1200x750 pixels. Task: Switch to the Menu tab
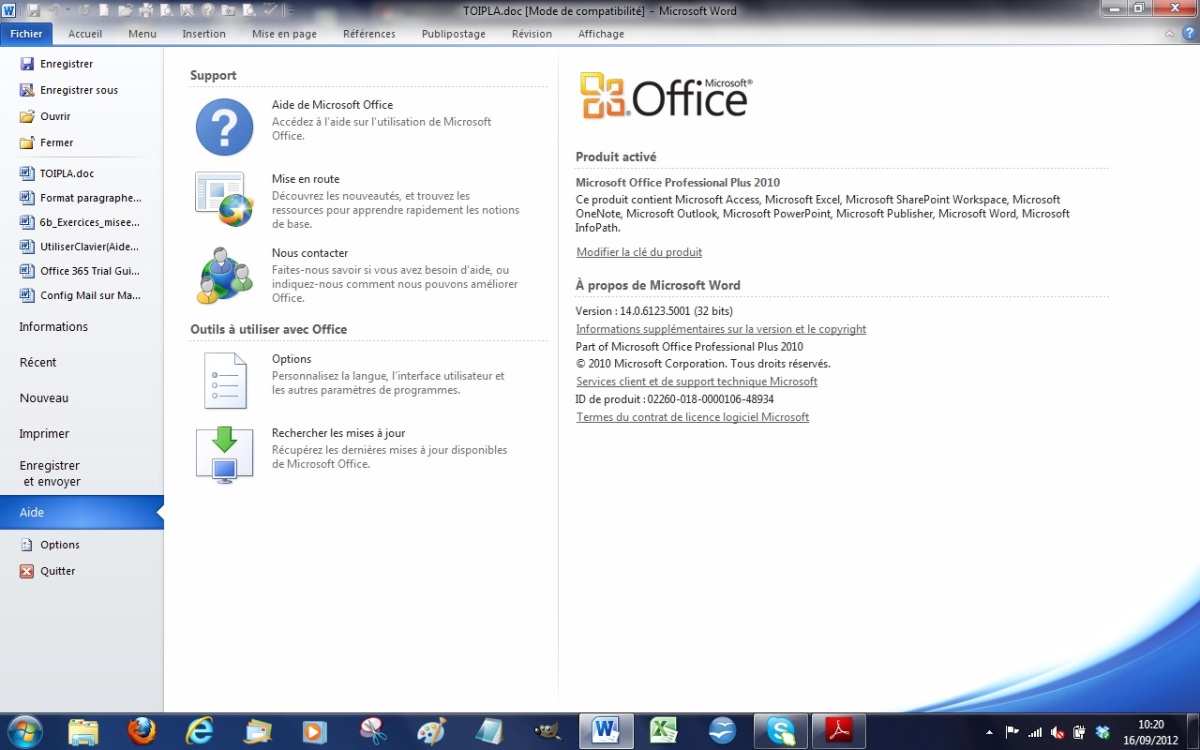point(142,33)
